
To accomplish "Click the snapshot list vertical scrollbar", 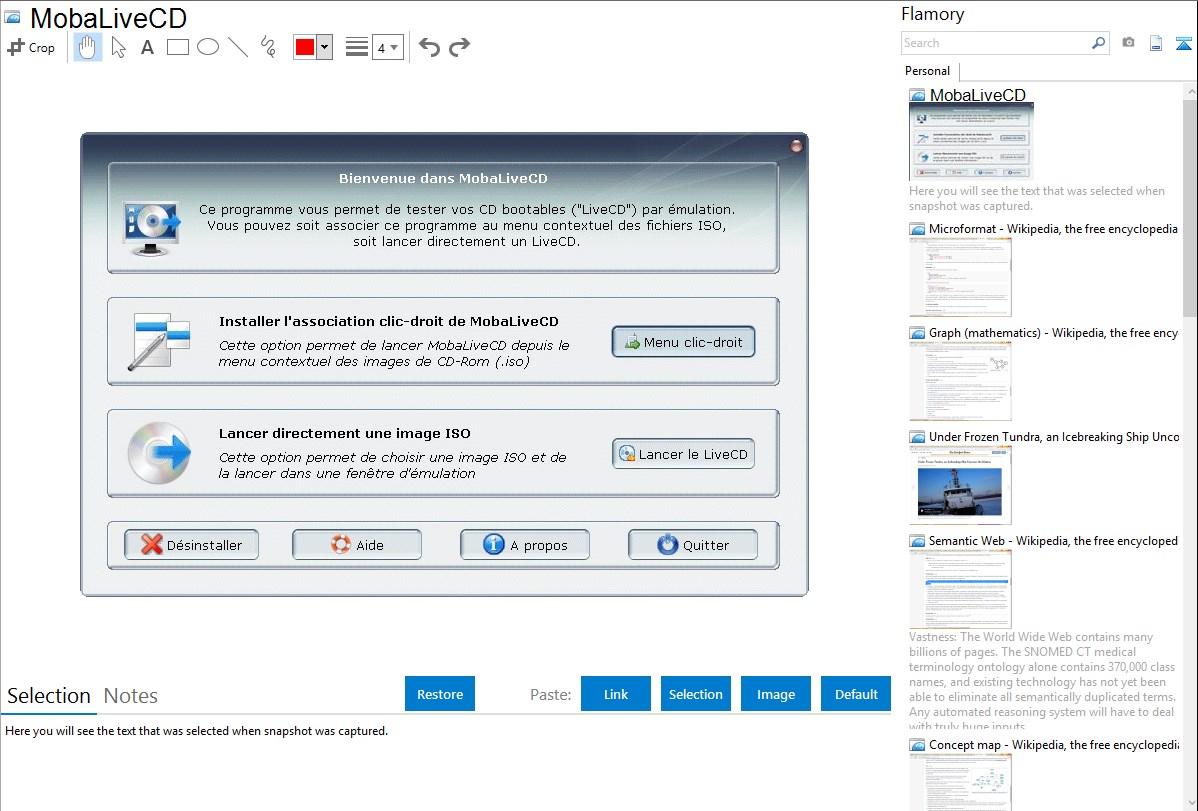I will 1190,208.
